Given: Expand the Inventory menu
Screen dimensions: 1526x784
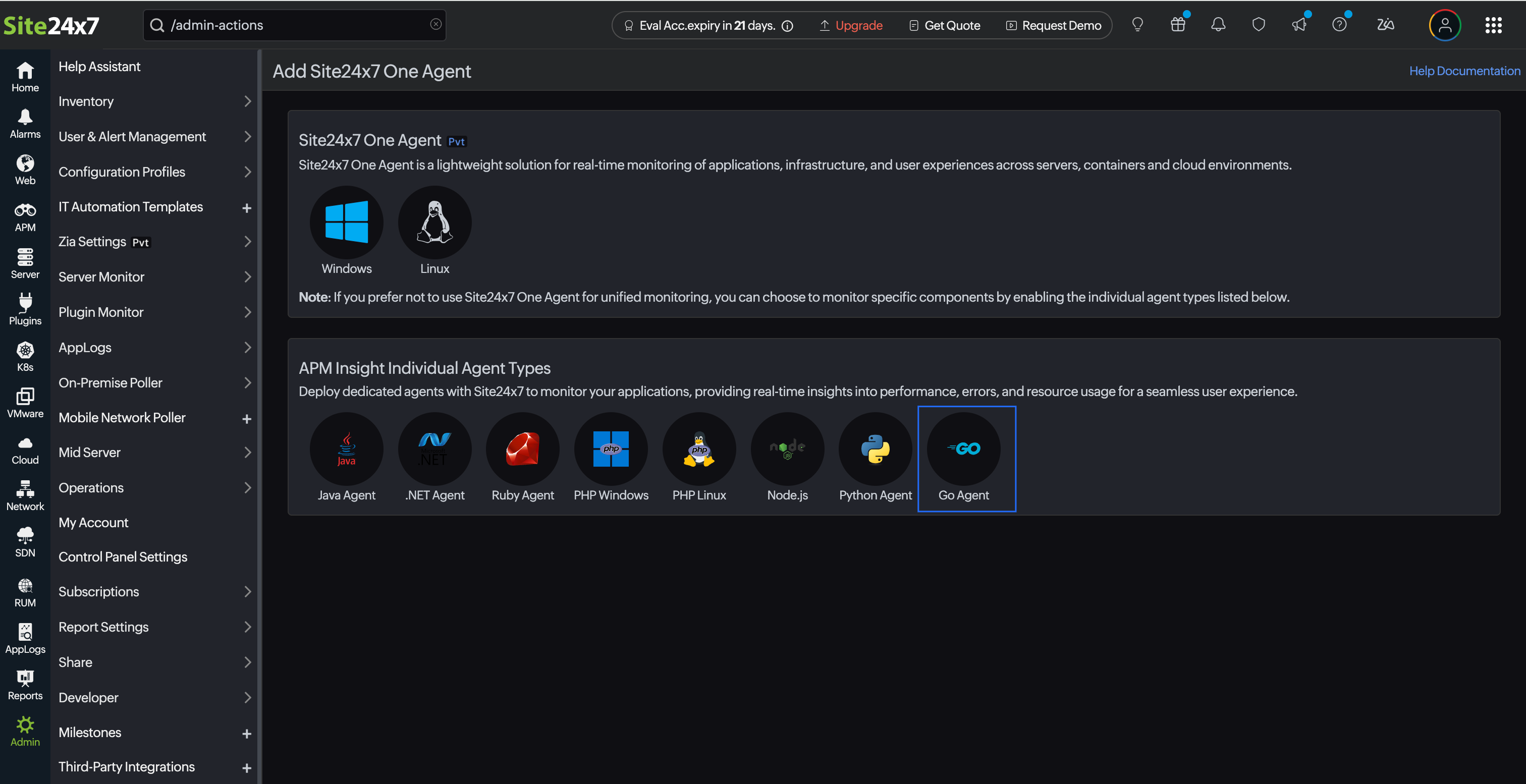Looking at the screenshot, I should coord(154,101).
